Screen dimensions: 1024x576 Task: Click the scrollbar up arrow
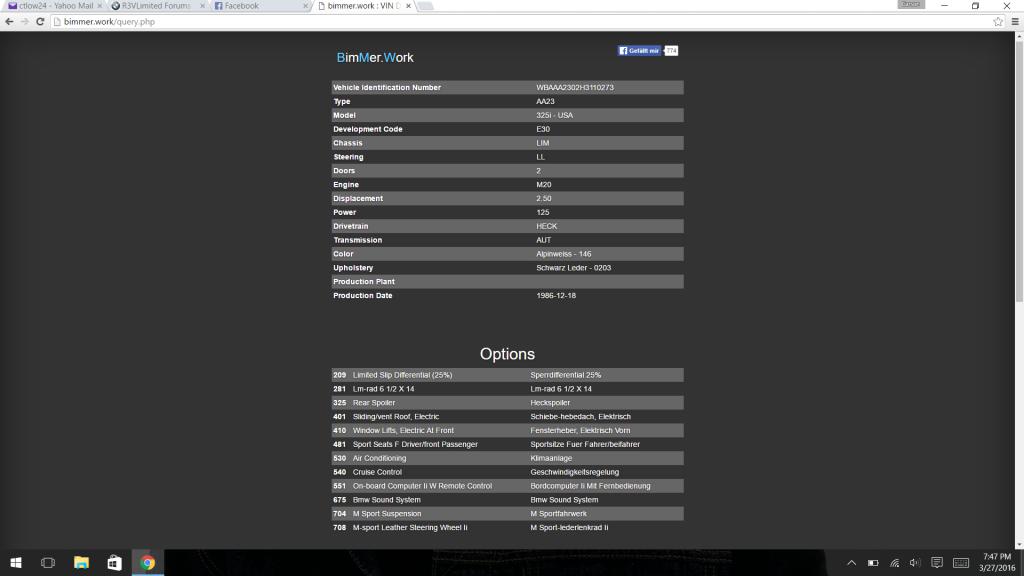[x=1019, y=37]
